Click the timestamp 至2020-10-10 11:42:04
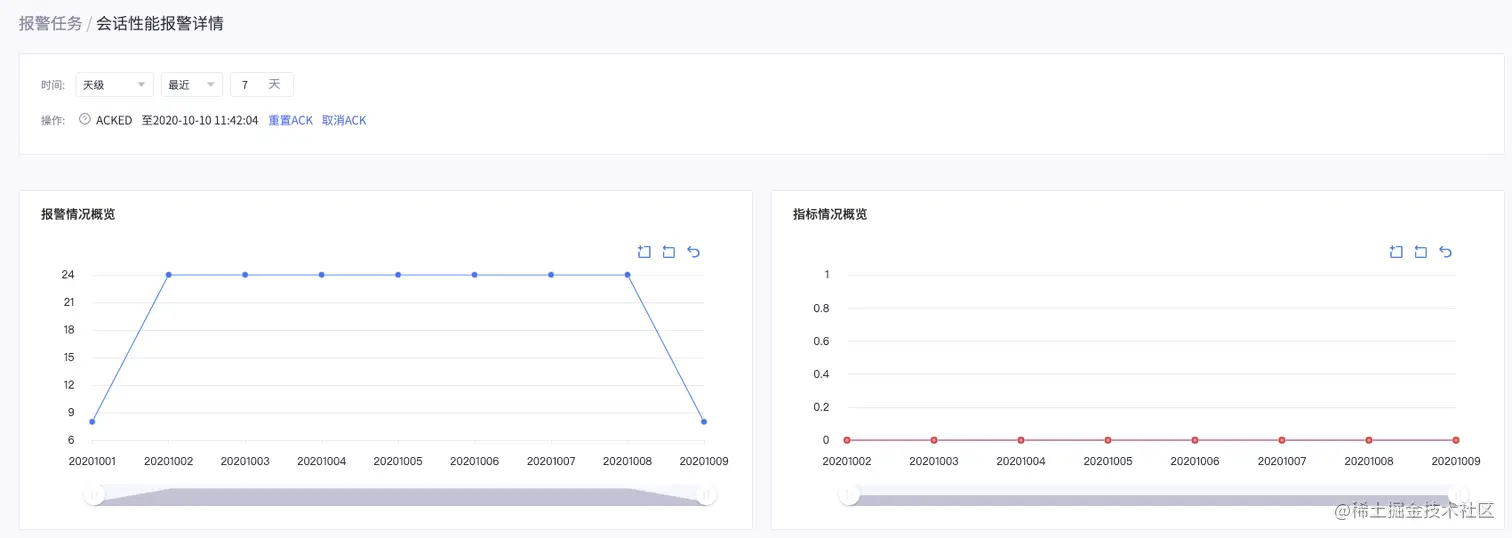The height and width of the screenshot is (538, 1512). 200,120
